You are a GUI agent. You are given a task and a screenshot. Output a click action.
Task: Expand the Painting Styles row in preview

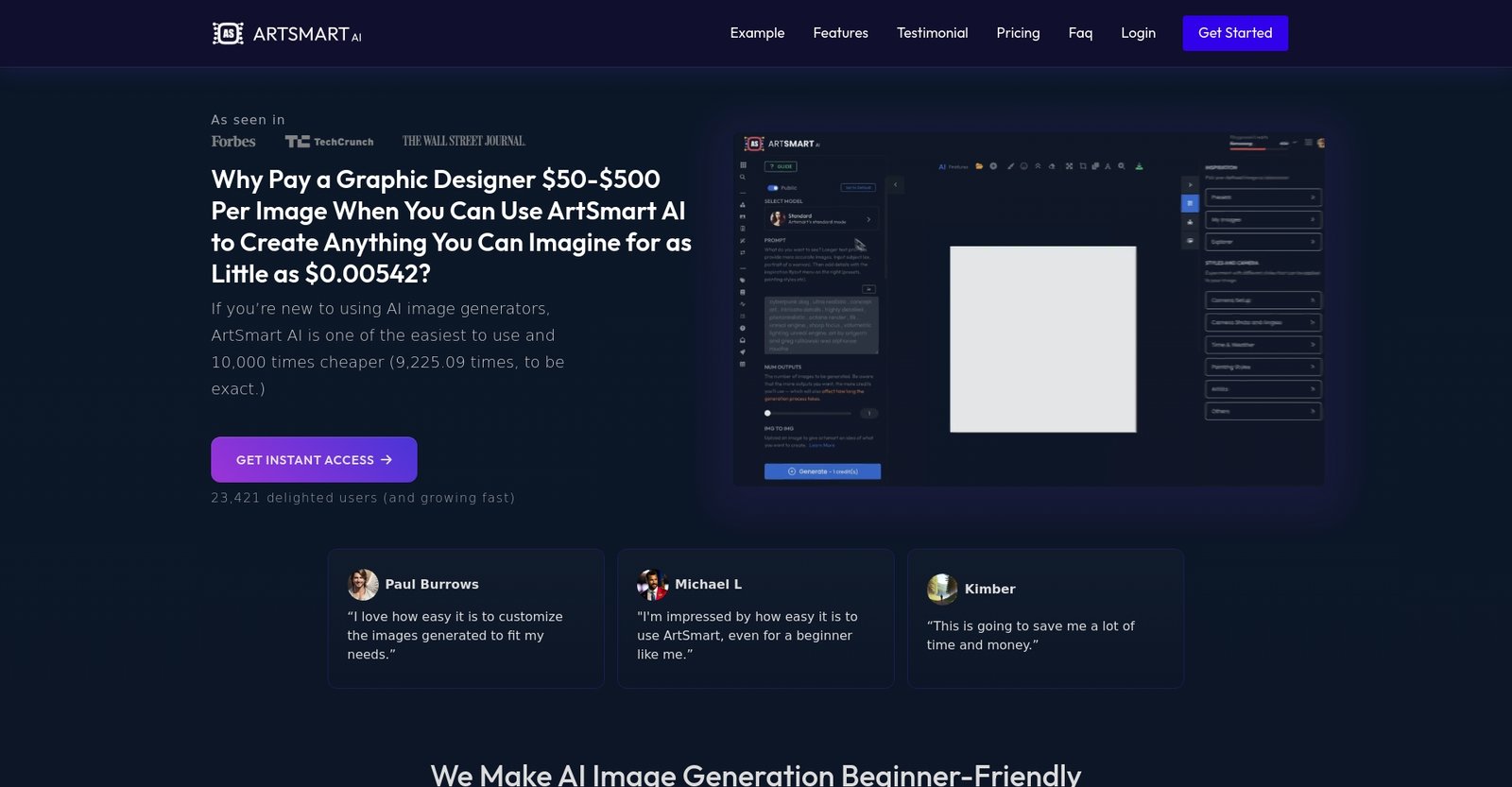[1263, 367]
